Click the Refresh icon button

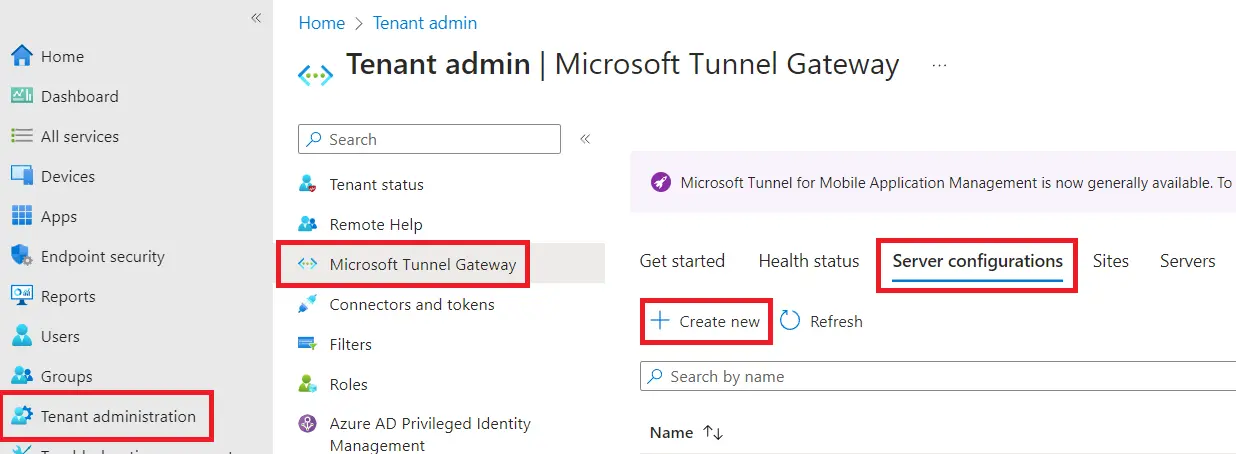tap(790, 321)
